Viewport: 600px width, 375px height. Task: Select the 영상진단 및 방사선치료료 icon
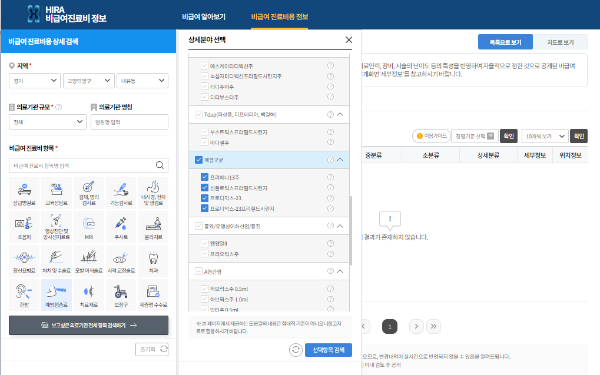tap(57, 227)
